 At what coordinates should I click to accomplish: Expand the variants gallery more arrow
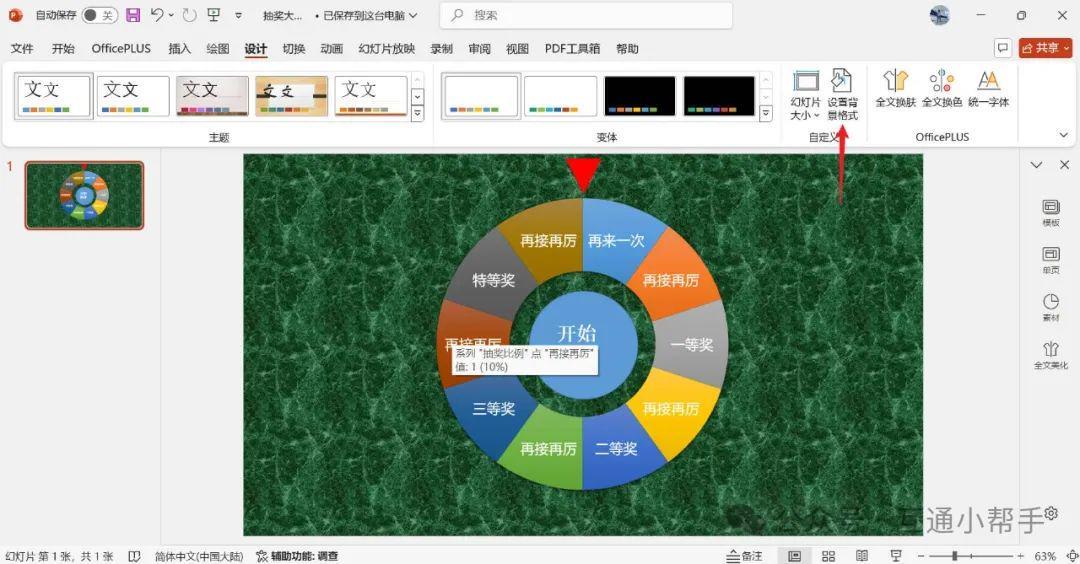coord(766,114)
